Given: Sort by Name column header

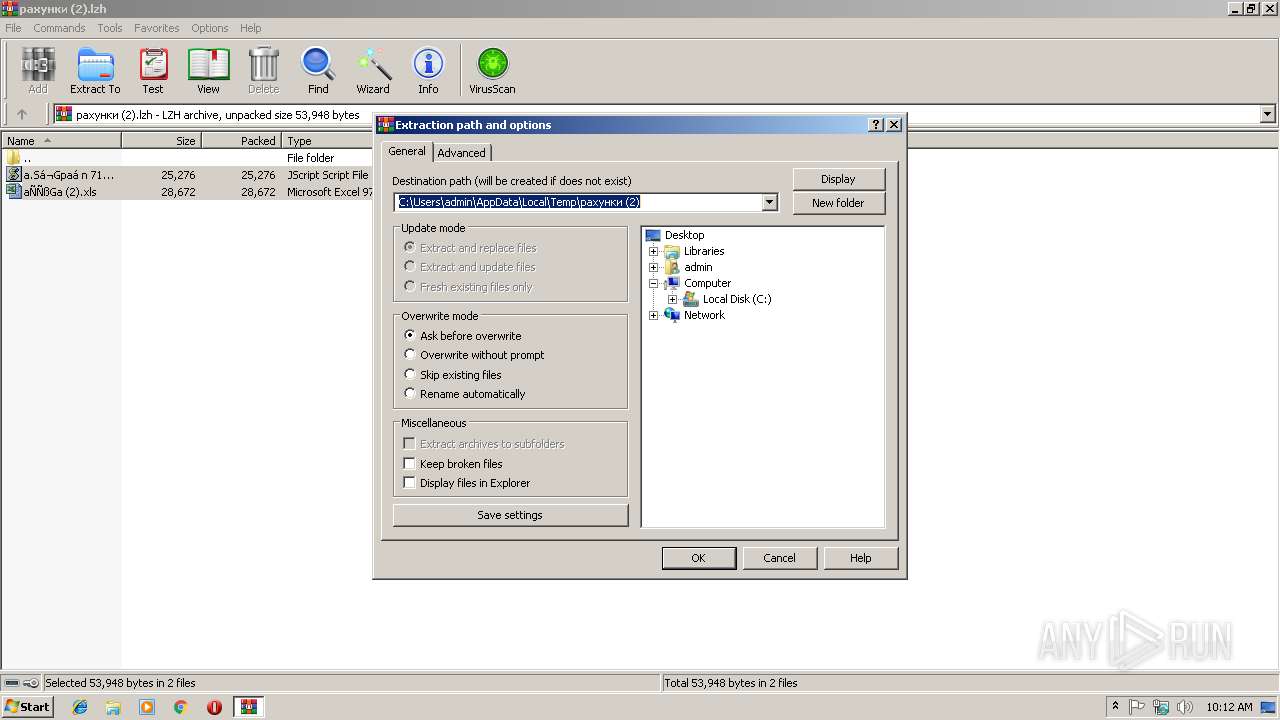Looking at the screenshot, I should pyautogui.click(x=61, y=141).
